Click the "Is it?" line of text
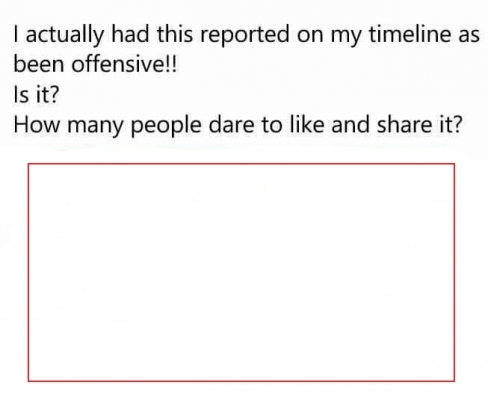The height and width of the screenshot is (400, 488). (x=36, y=94)
